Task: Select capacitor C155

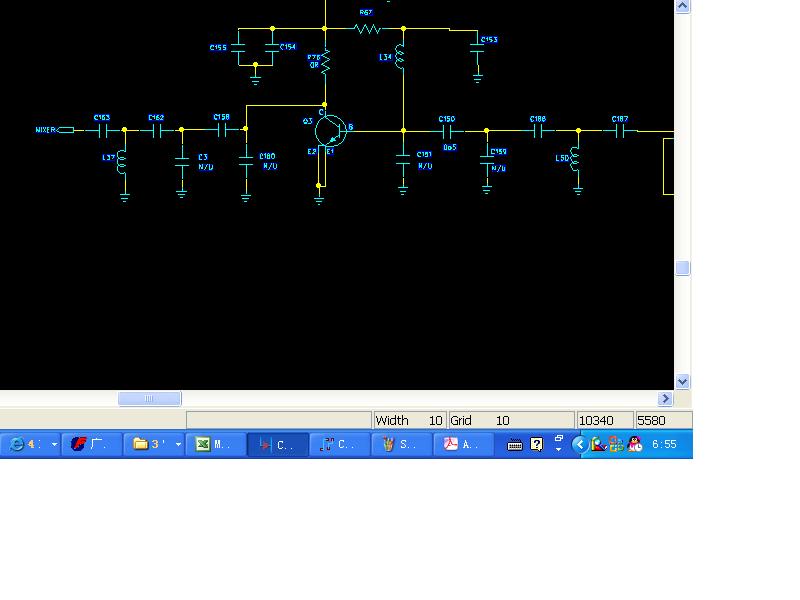Action: (238, 48)
